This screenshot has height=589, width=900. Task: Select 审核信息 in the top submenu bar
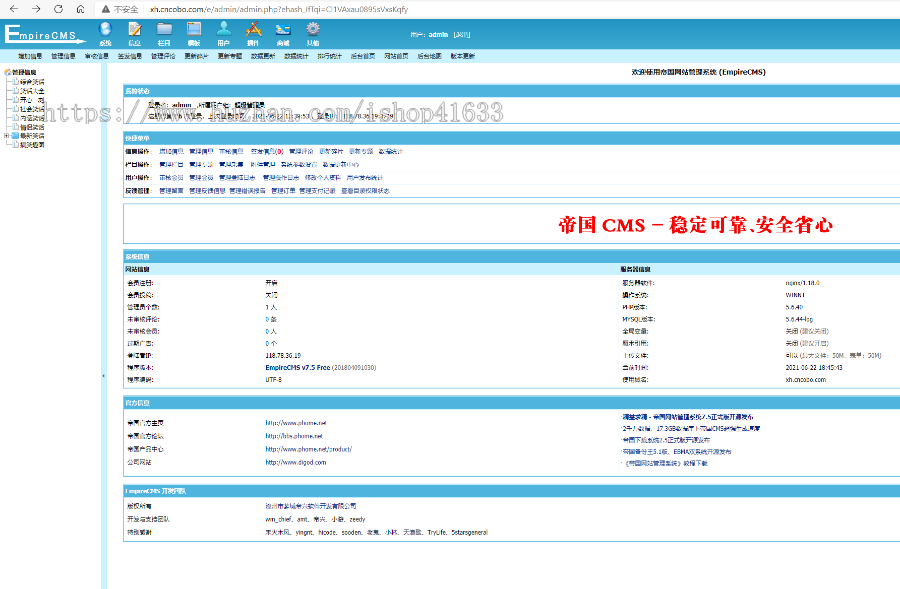pyautogui.click(x=96, y=56)
